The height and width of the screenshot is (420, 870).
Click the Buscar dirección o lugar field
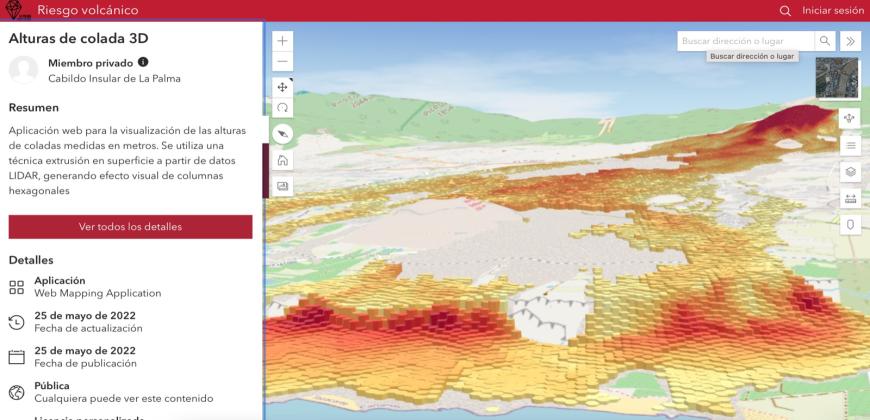(745, 41)
